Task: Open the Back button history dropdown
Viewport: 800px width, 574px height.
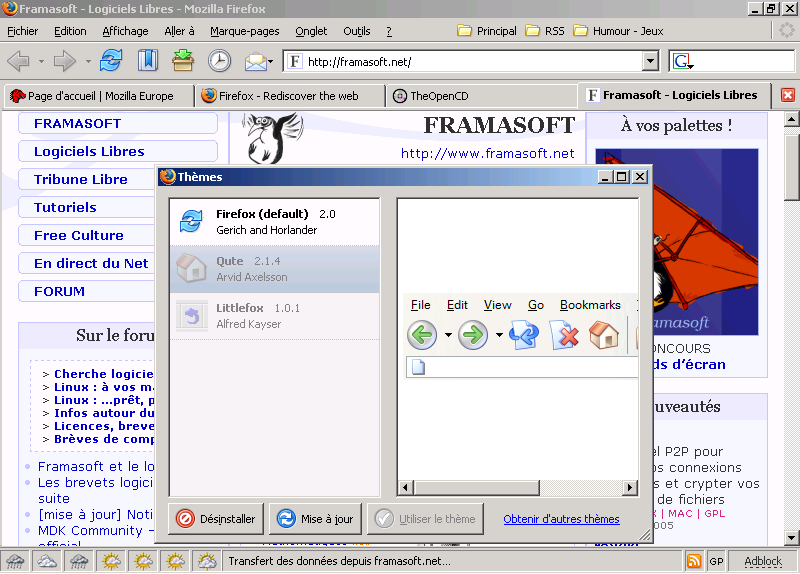Action: 41,62
